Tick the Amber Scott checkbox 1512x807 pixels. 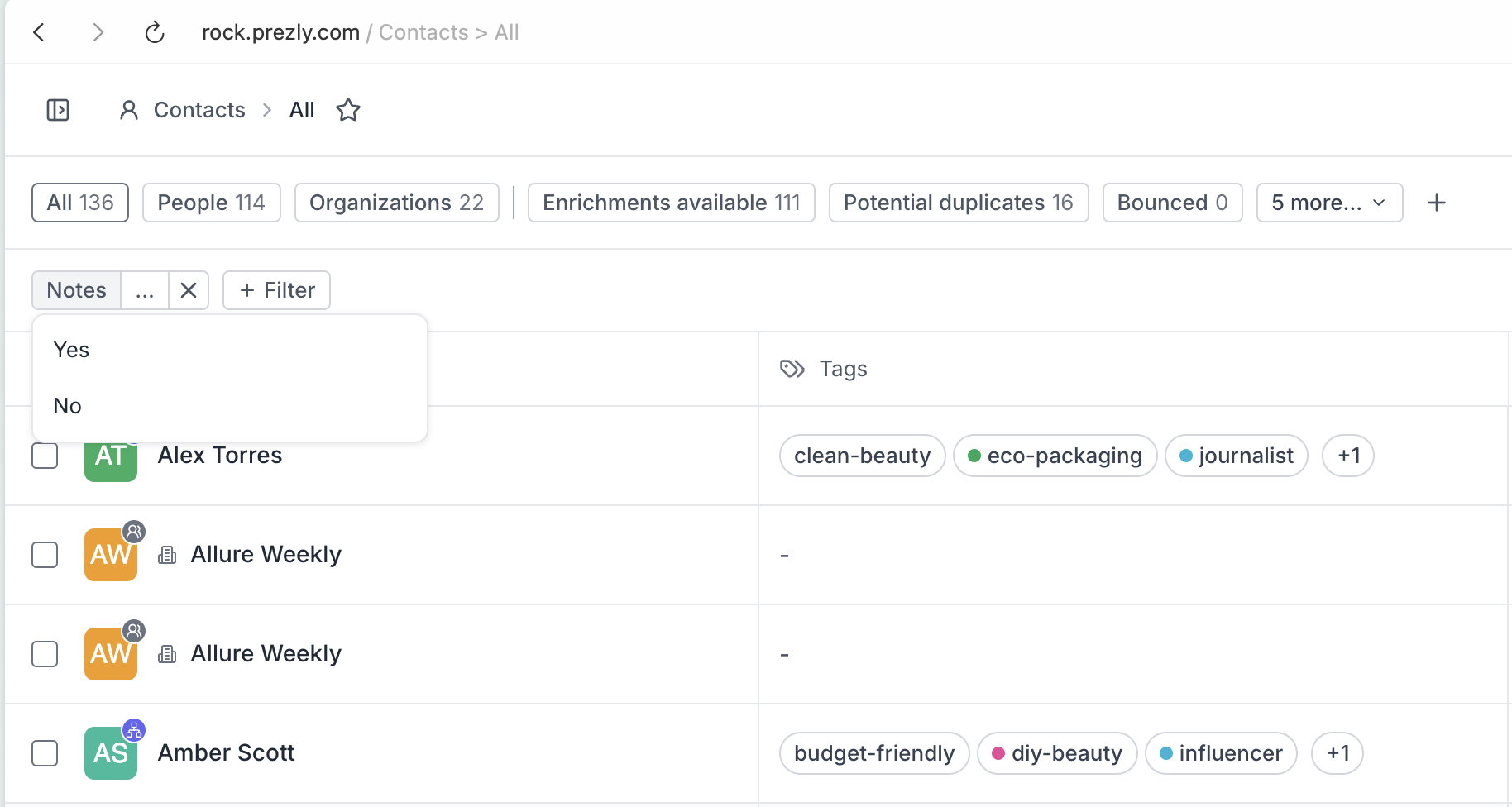(x=45, y=753)
